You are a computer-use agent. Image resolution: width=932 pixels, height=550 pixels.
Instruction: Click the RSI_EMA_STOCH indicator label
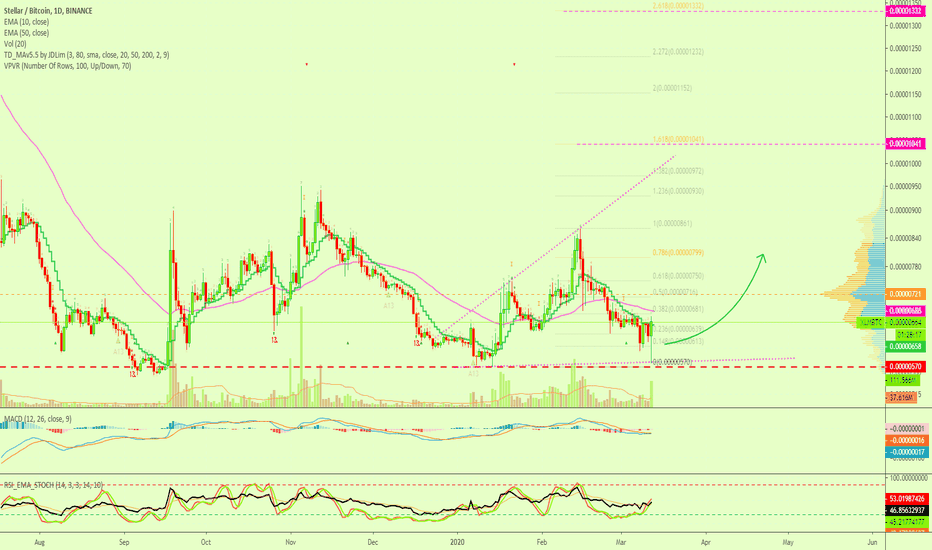tap(53, 485)
